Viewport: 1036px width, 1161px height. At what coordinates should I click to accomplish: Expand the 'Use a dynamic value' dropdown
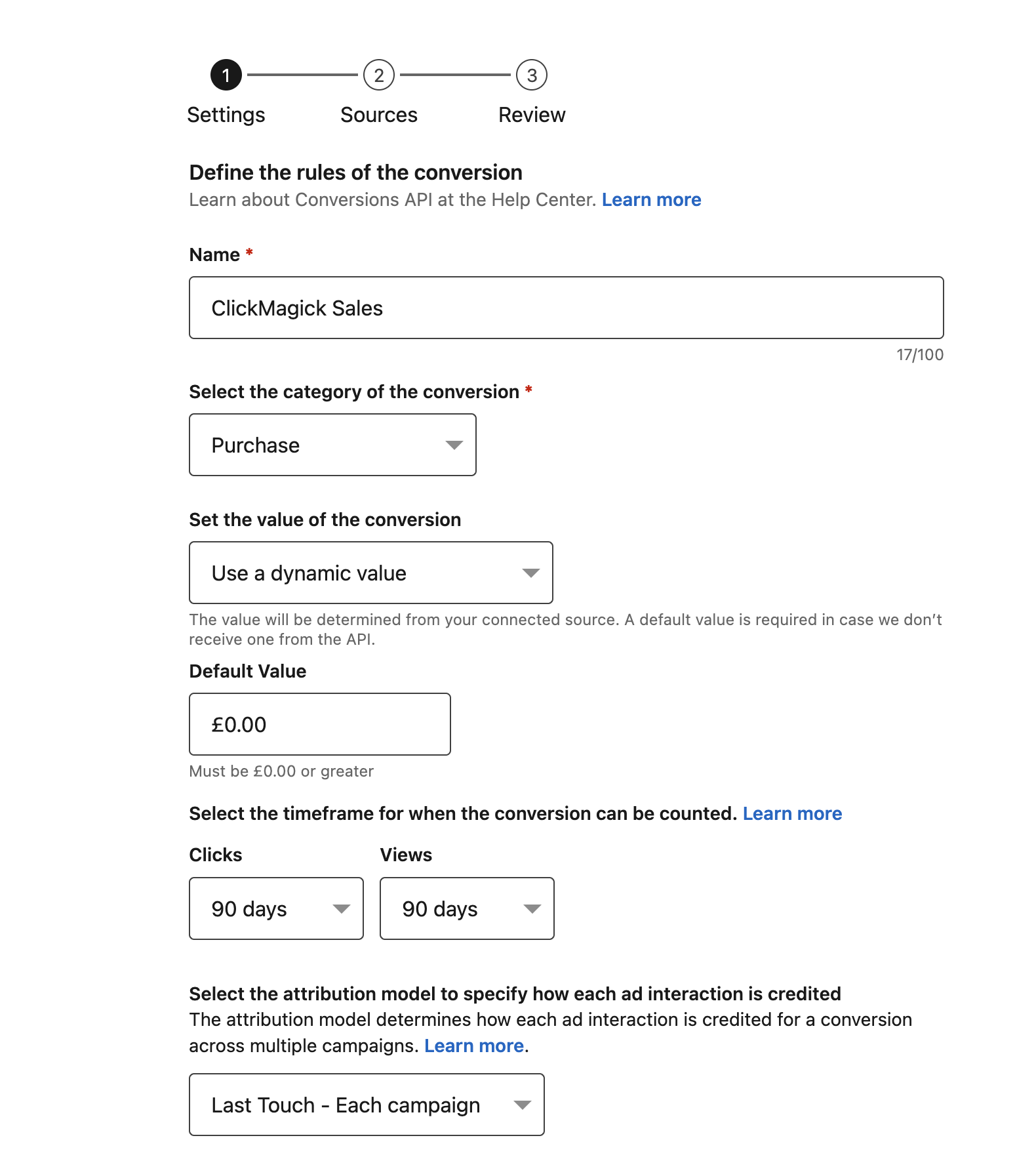(x=370, y=573)
